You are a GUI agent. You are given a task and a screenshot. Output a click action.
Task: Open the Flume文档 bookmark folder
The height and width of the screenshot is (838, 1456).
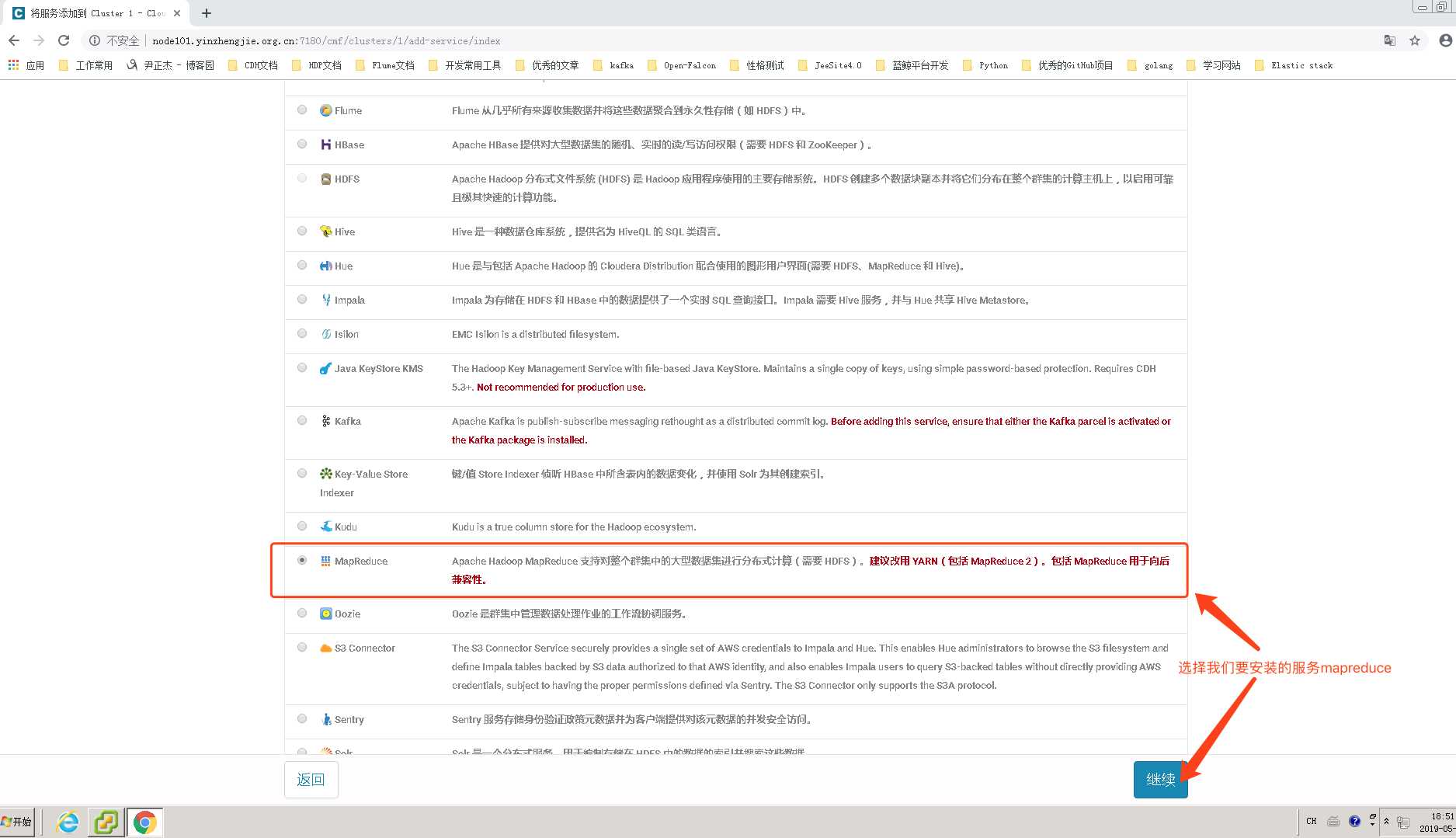tap(385, 65)
